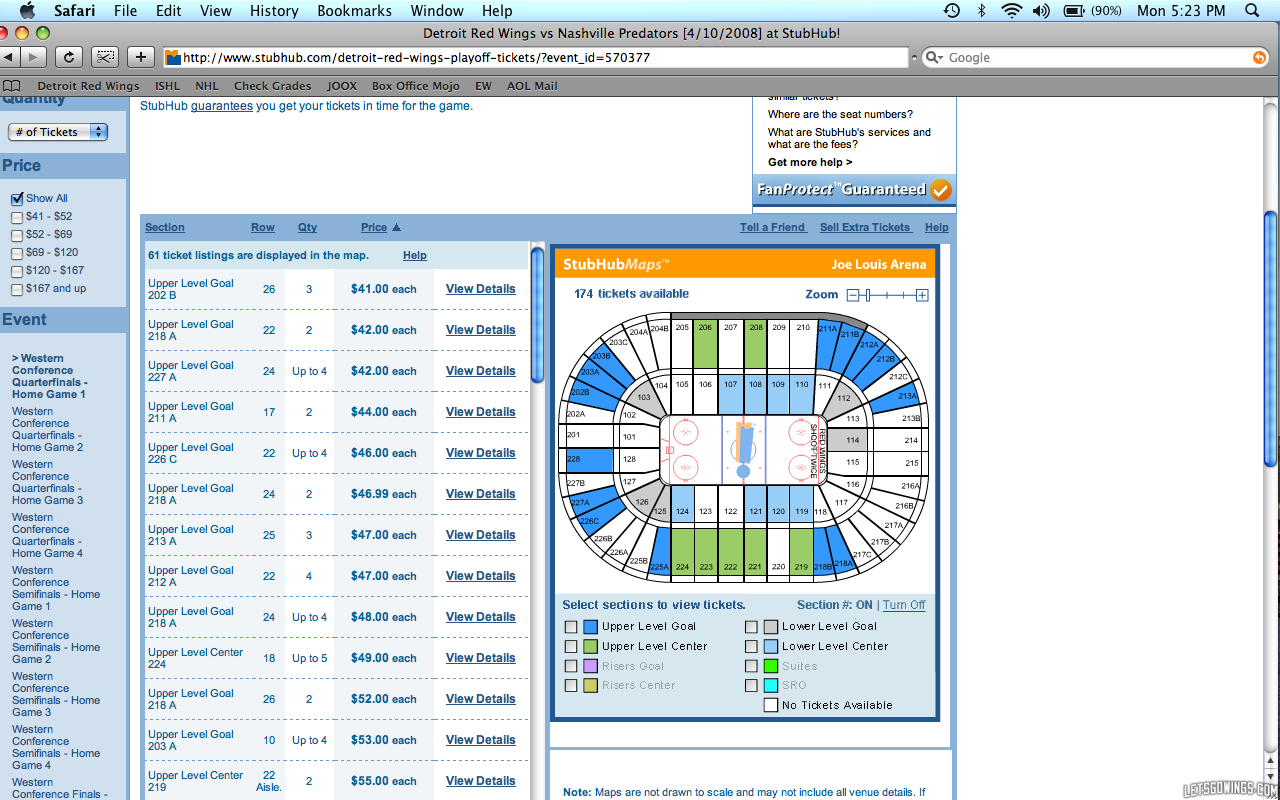This screenshot has width=1280, height=800.
Task: Open the Detroit Red Wings bookmark
Action: [88, 86]
